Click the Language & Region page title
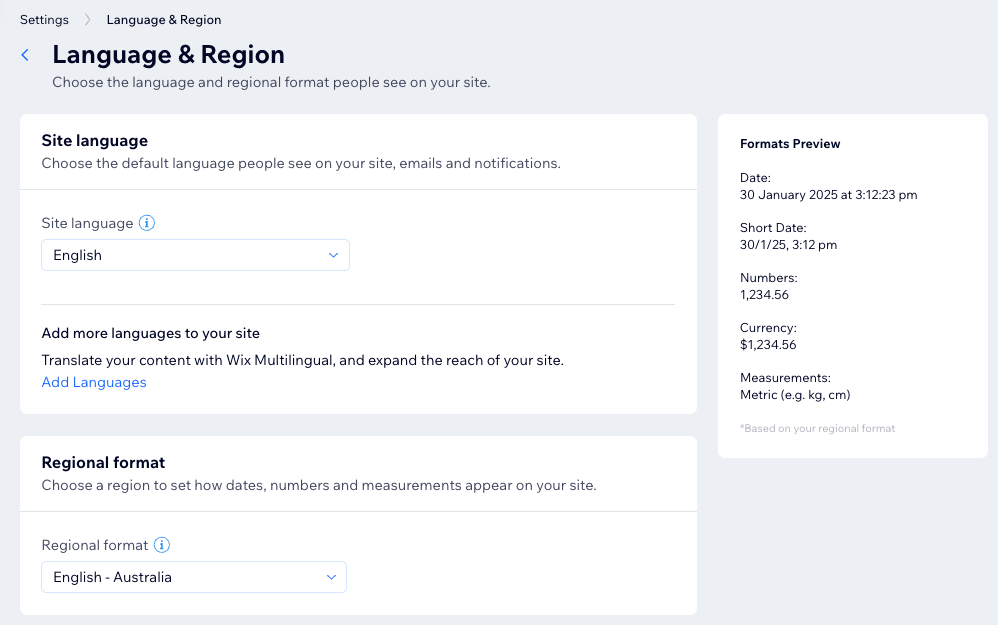The height and width of the screenshot is (625, 998). coord(169,55)
